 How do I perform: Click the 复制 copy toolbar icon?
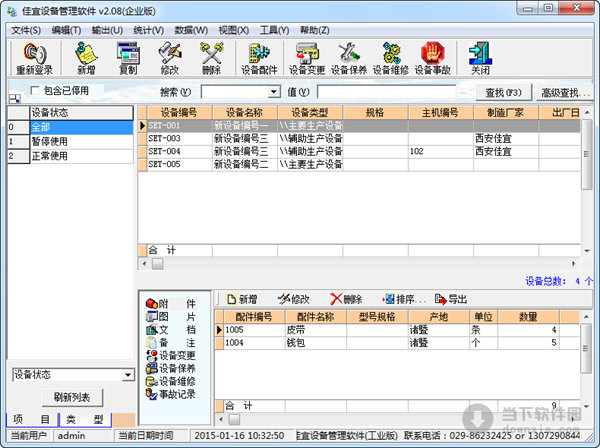click(x=128, y=58)
